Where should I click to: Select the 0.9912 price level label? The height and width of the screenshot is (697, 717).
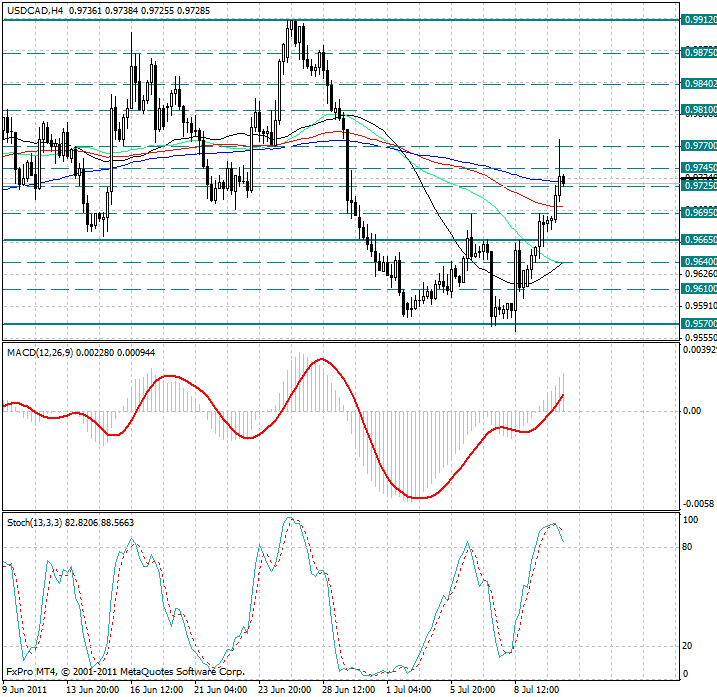(x=697, y=19)
